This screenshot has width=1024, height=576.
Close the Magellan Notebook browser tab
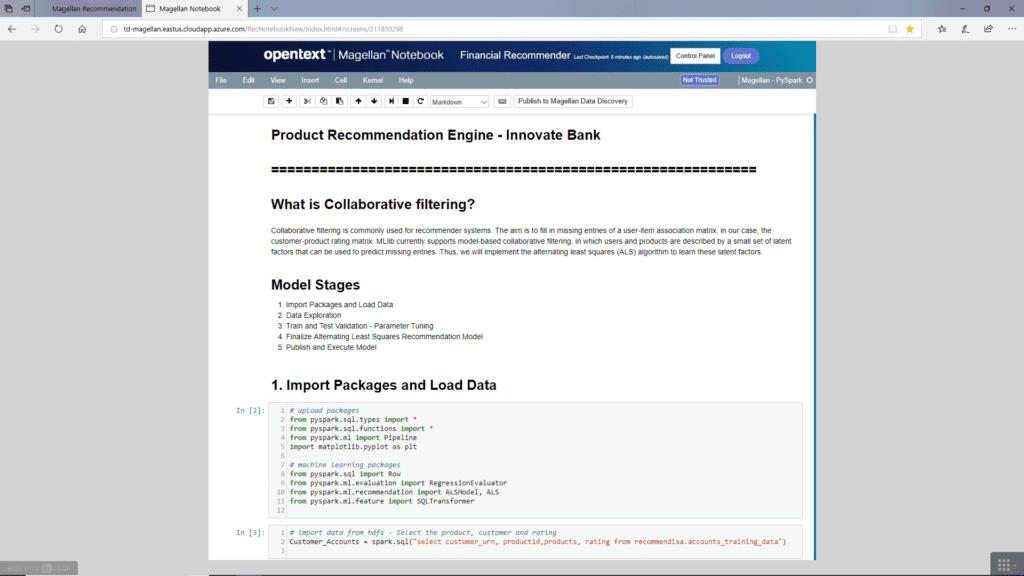tap(239, 8)
